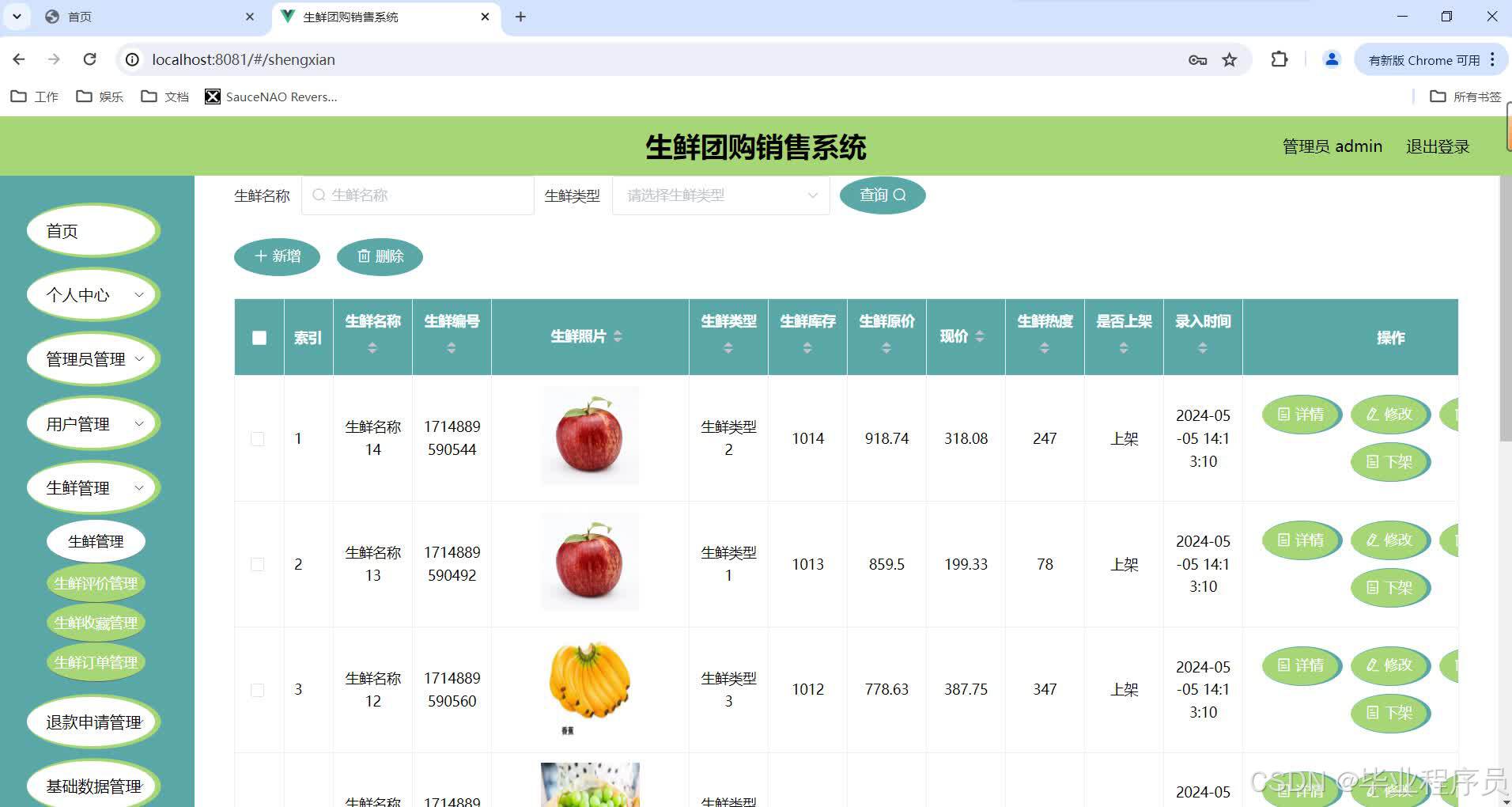Screen dimensions: 1512x807
Task: Sort by 生鲜名称 column arrows
Action: (372, 348)
